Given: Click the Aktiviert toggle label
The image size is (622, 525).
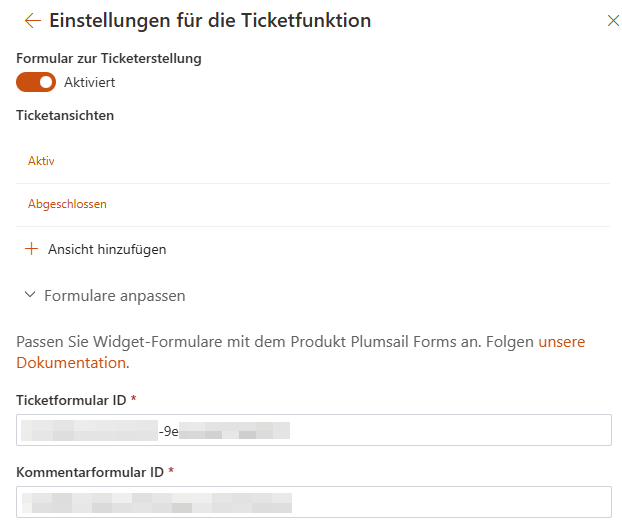Looking at the screenshot, I should [89, 82].
